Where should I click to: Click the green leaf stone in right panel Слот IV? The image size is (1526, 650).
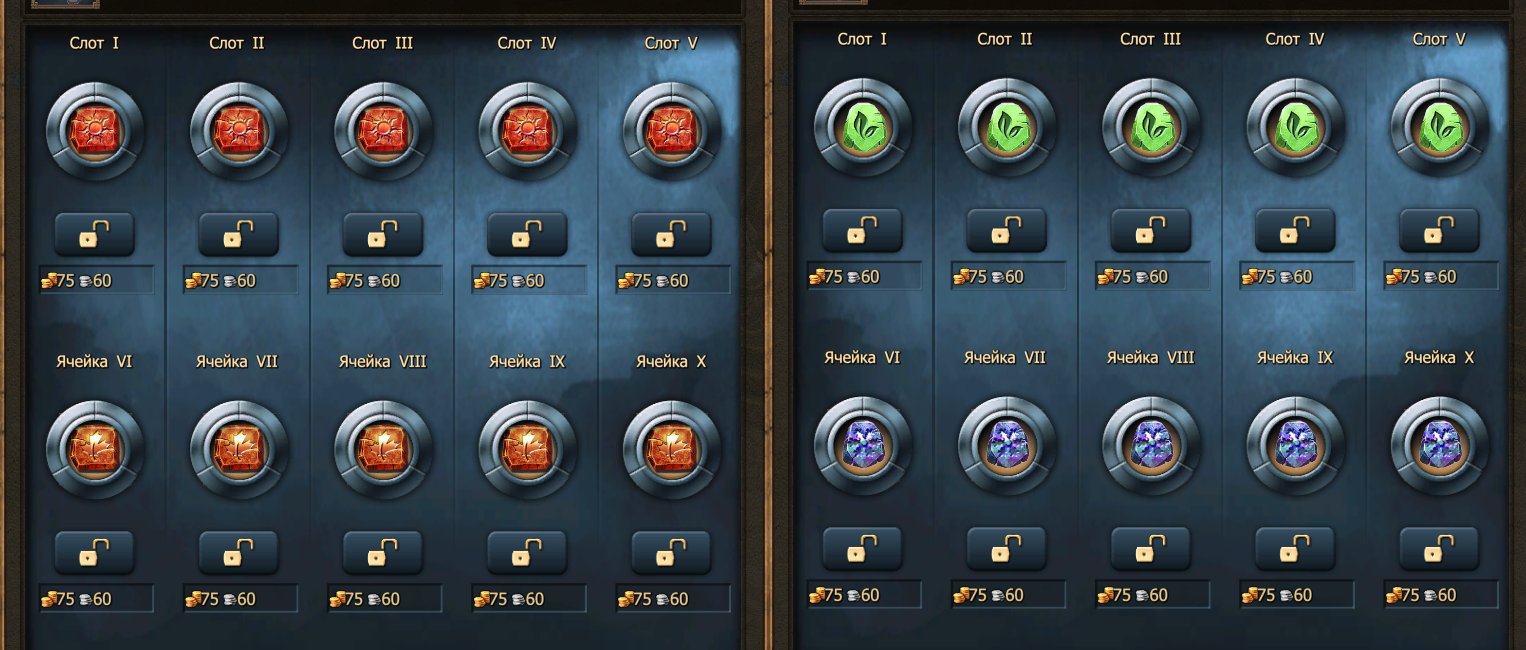1295,127
